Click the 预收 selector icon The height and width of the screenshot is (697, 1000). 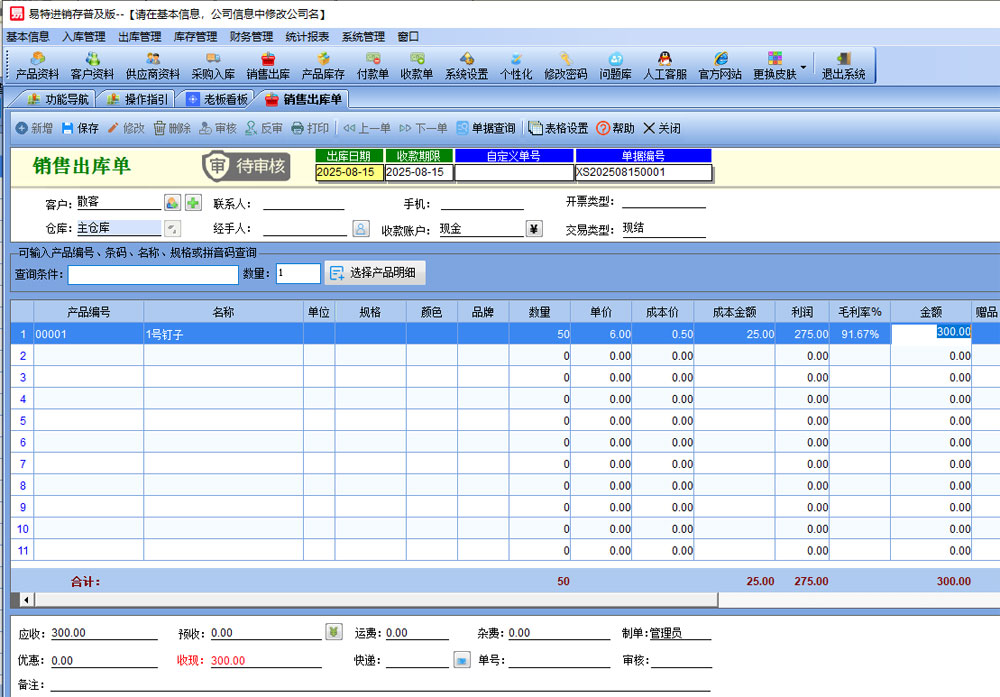click(334, 631)
